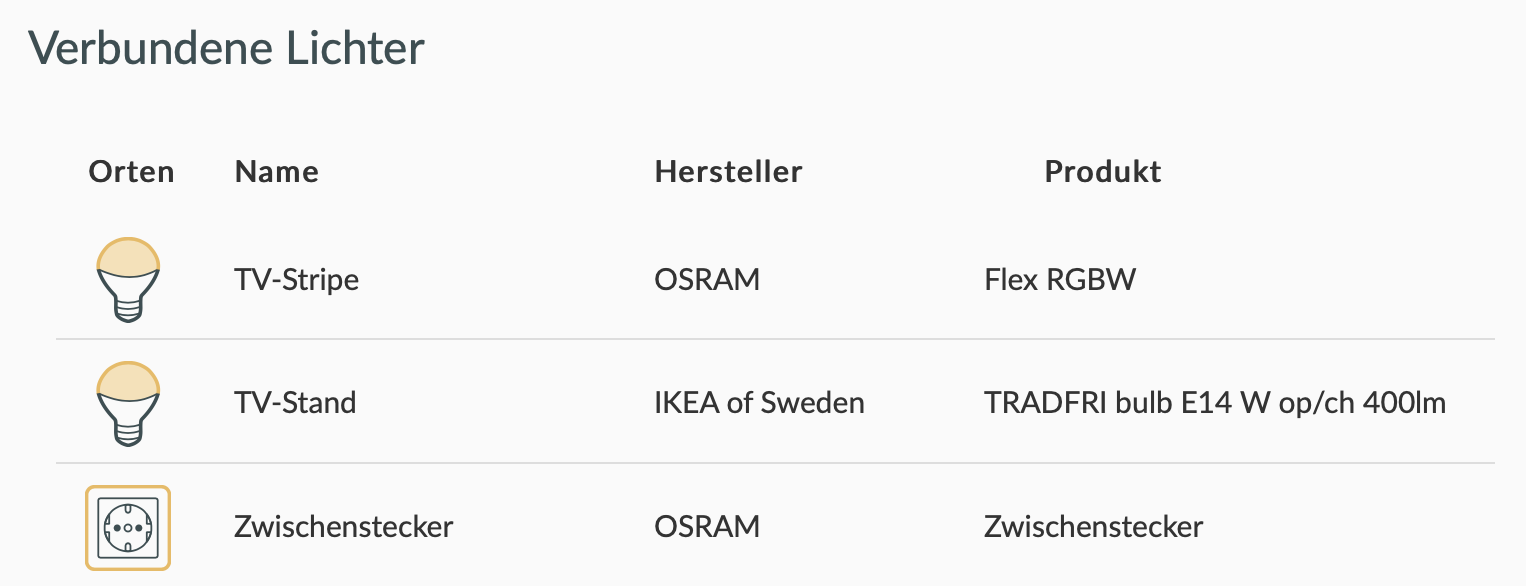Screen dimensions: 1526x586
Task: Open the Zwischenstecker device name entry
Action: pos(343,526)
